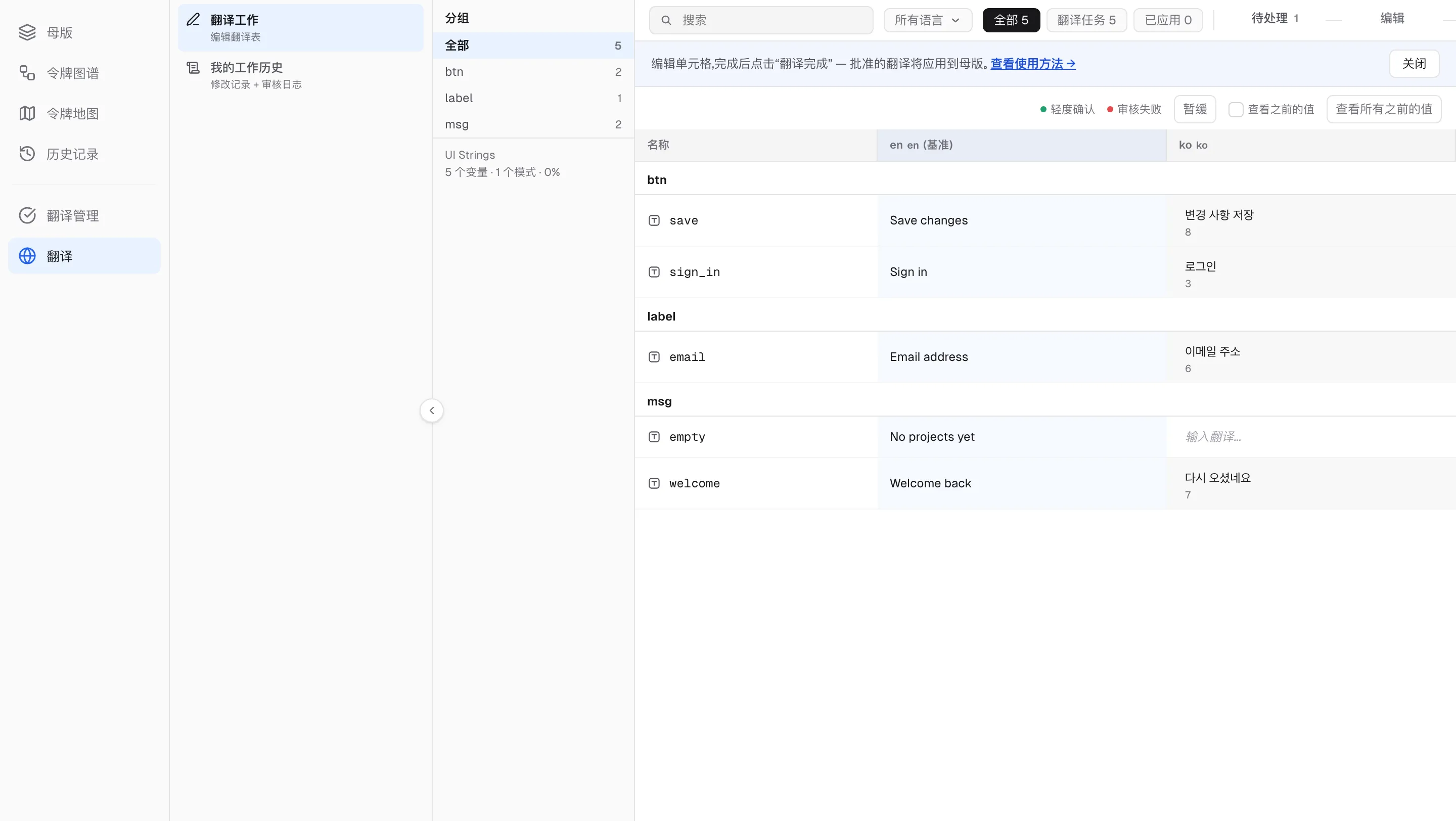Select the 全部 5 filter tab
The height and width of the screenshot is (821, 1456).
coord(1011,20)
